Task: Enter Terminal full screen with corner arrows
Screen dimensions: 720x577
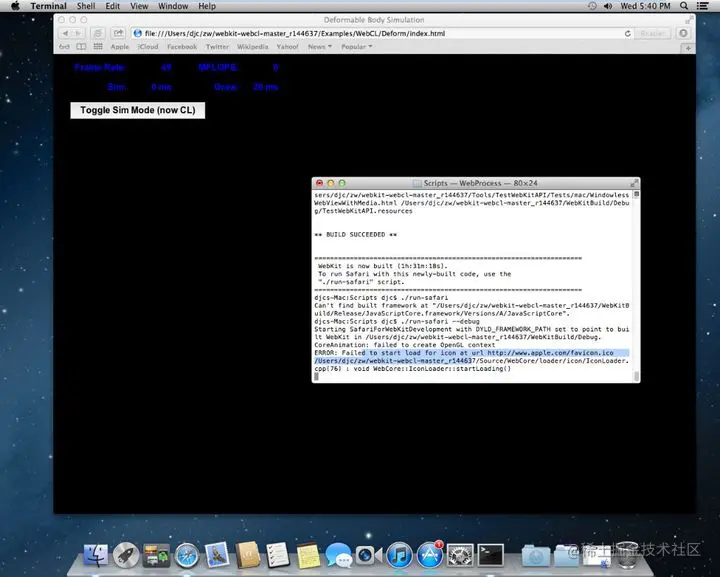Action: click(634, 183)
